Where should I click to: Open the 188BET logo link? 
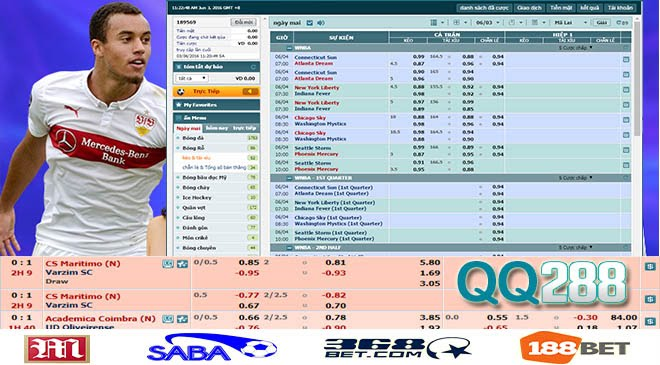(x=575, y=348)
